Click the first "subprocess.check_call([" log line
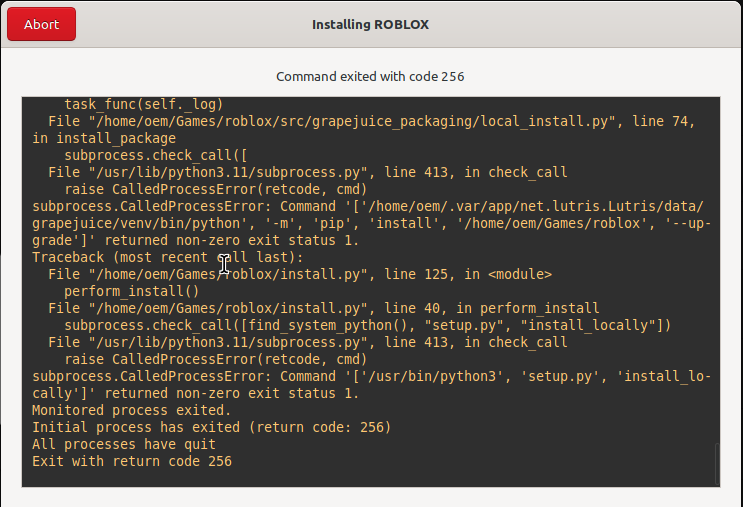Viewport: 743px width, 507px height. 155,155
